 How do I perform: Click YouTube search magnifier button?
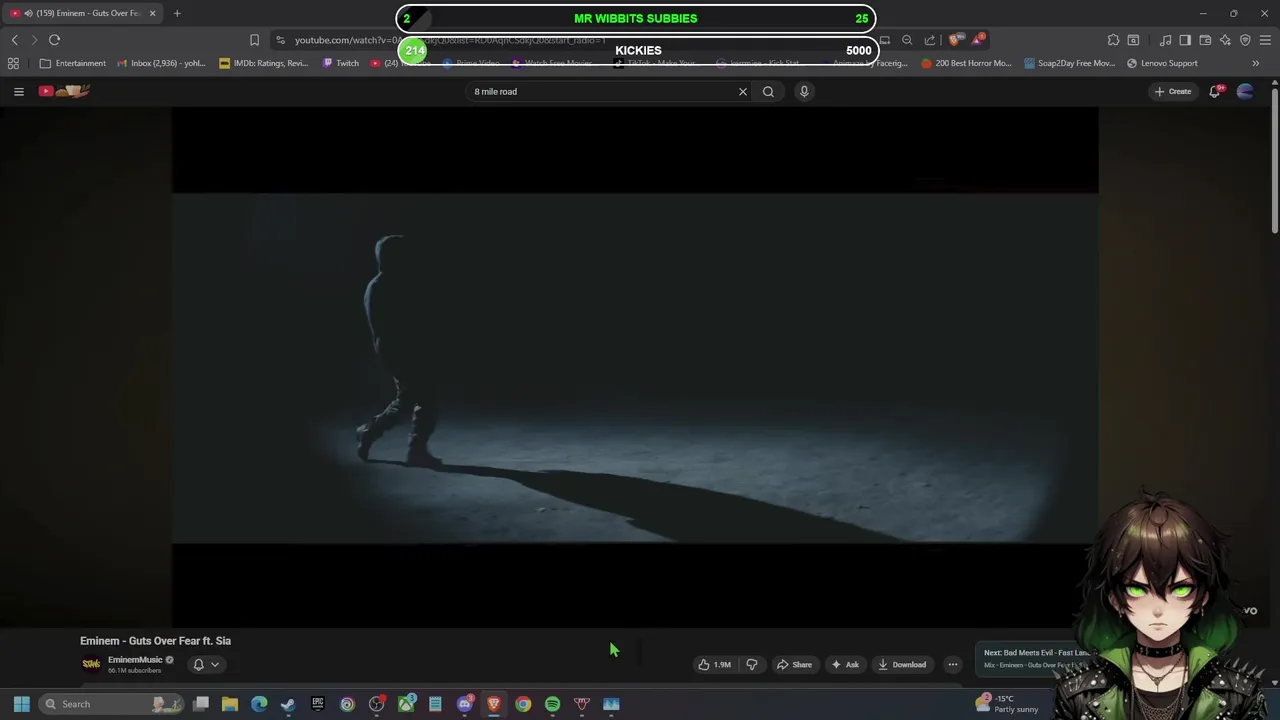[768, 91]
